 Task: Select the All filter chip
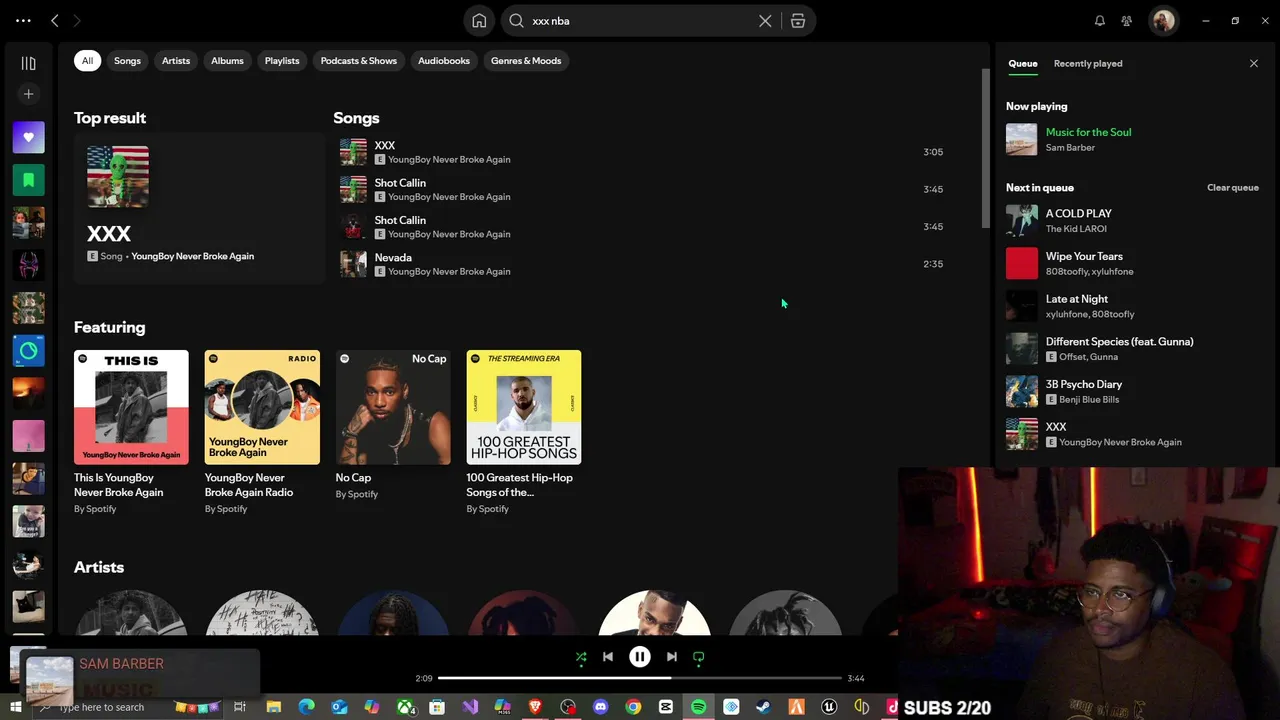coord(87,61)
